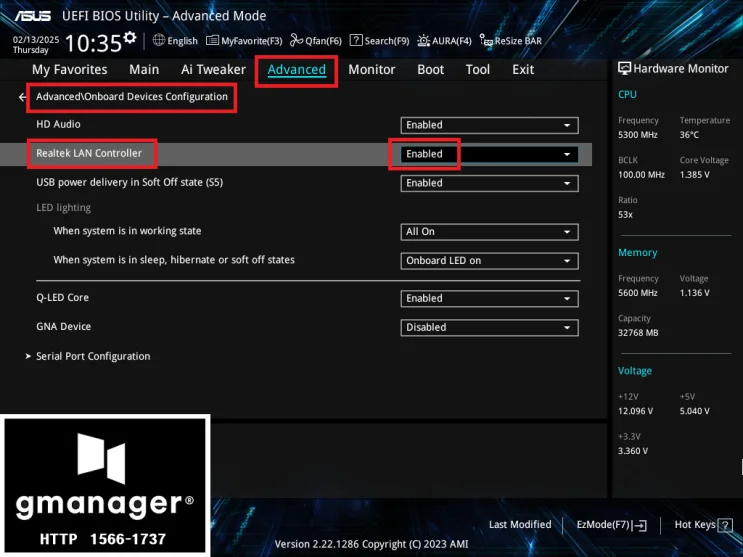
Task: Go to the Monitor tab
Action: (x=372, y=70)
